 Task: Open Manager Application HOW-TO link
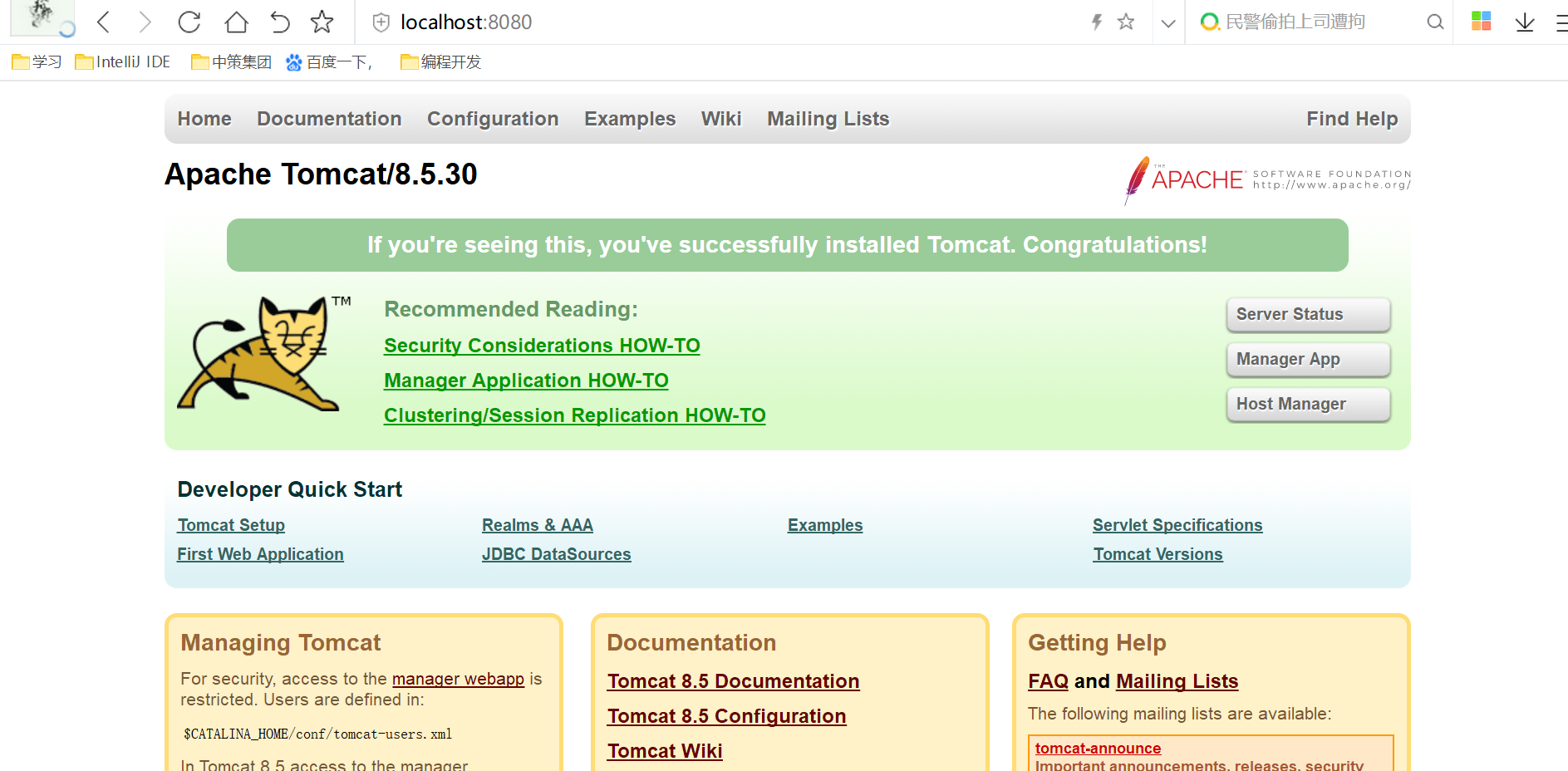[526, 381]
